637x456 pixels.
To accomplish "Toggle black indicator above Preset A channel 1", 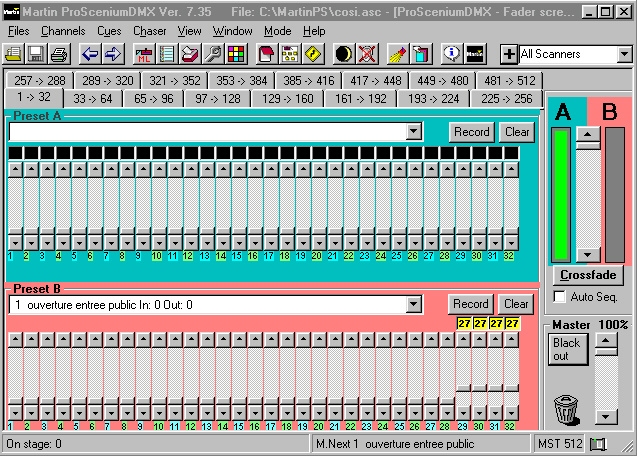I will [x=15, y=153].
